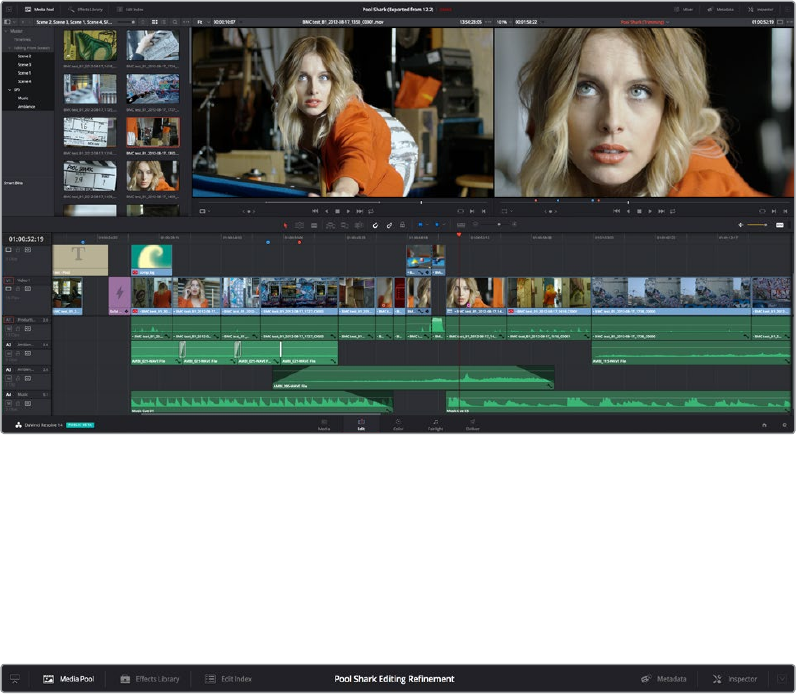This screenshot has width=796, height=694.
Task: Toggle lock icon on Video 1 track
Action: (18, 289)
